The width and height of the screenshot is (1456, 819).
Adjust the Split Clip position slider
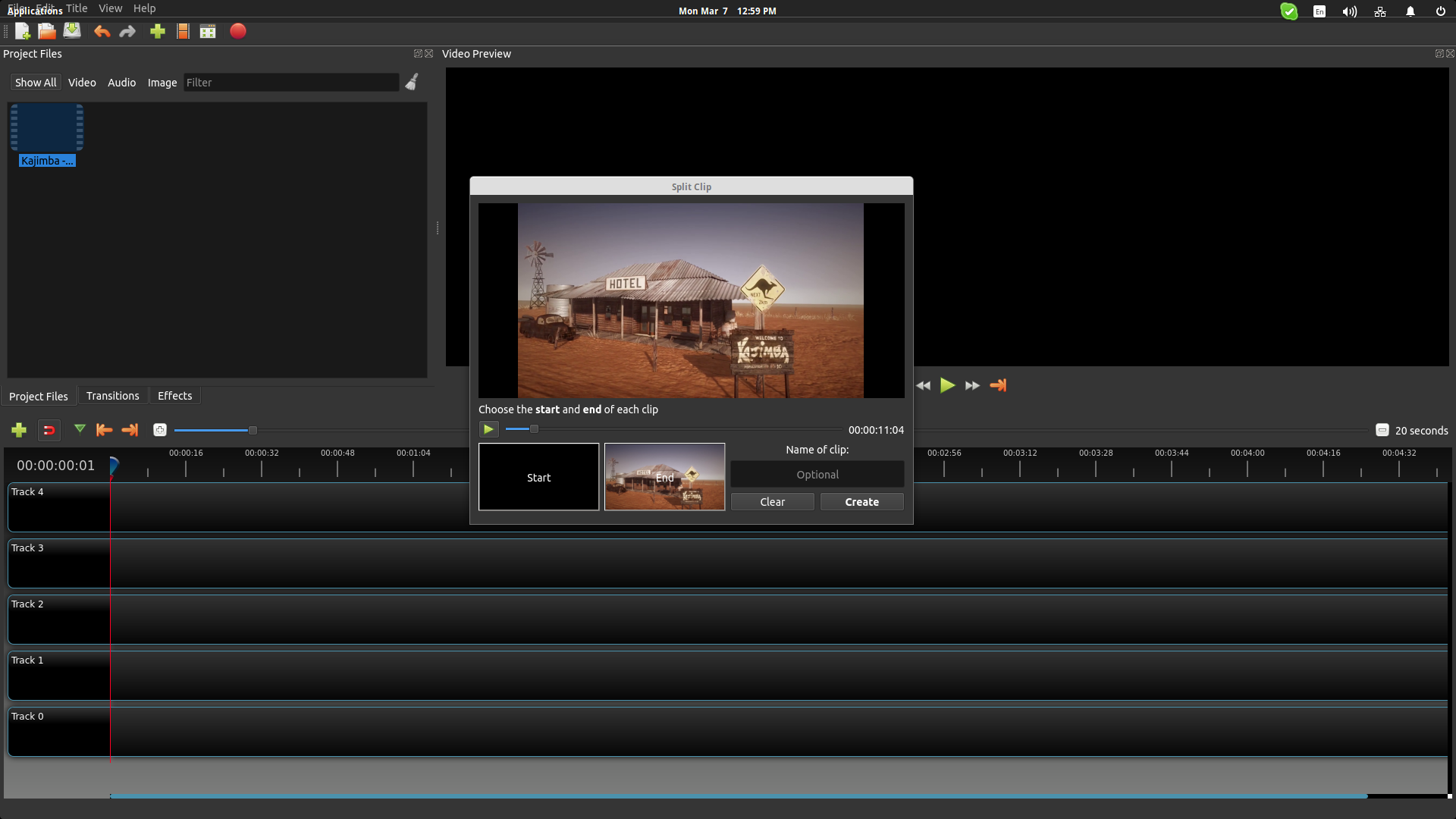click(534, 429)
